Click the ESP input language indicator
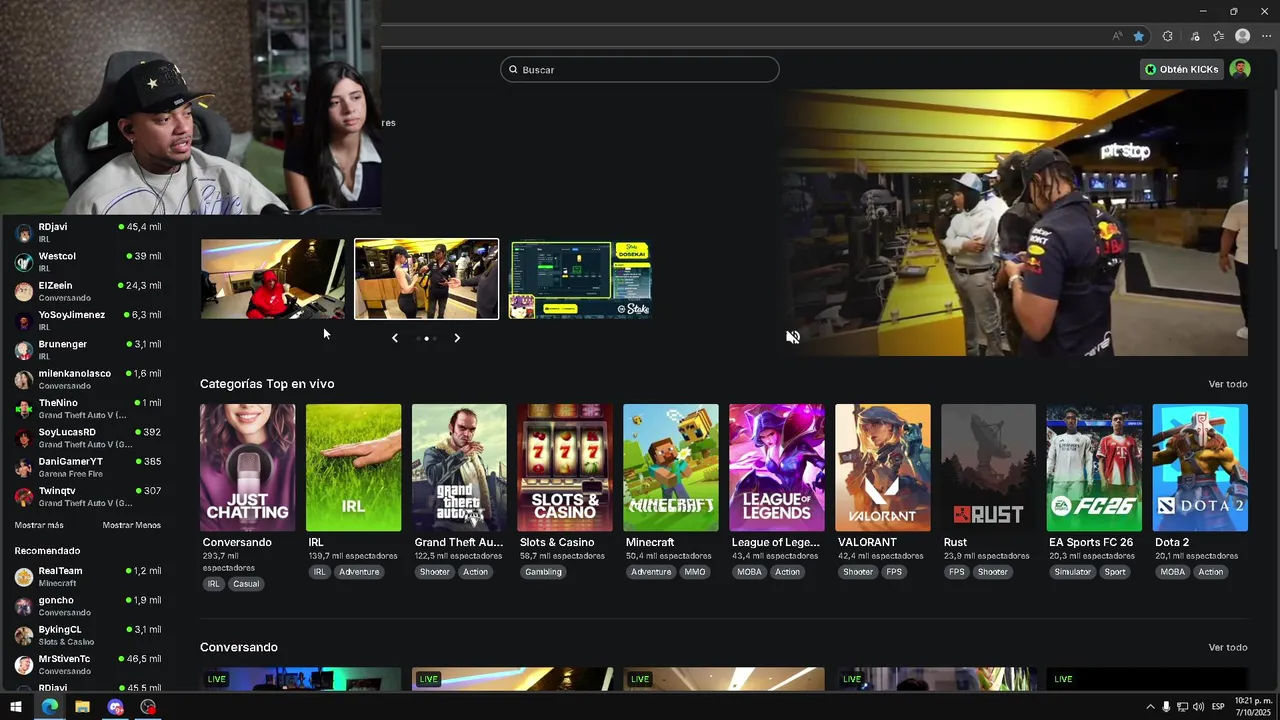This screenshot has width=1280, height=720. coord(1218,707)
